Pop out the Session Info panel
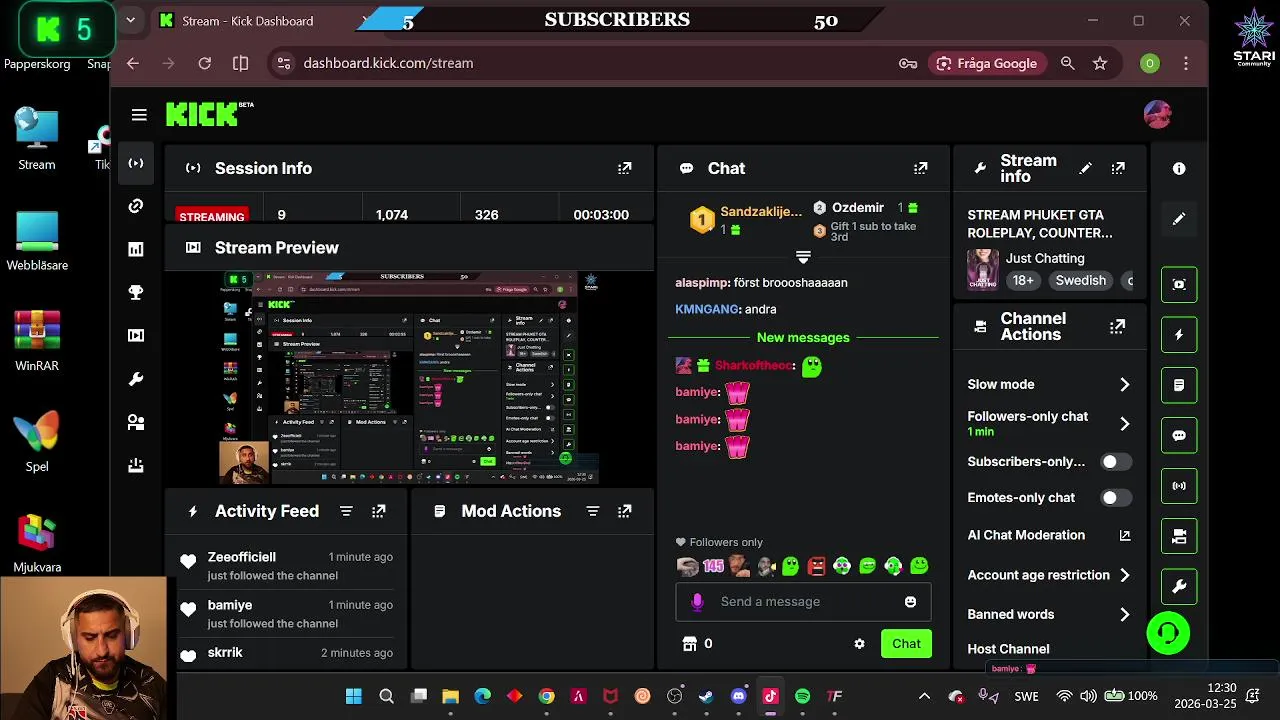 [x=625, y=168]
